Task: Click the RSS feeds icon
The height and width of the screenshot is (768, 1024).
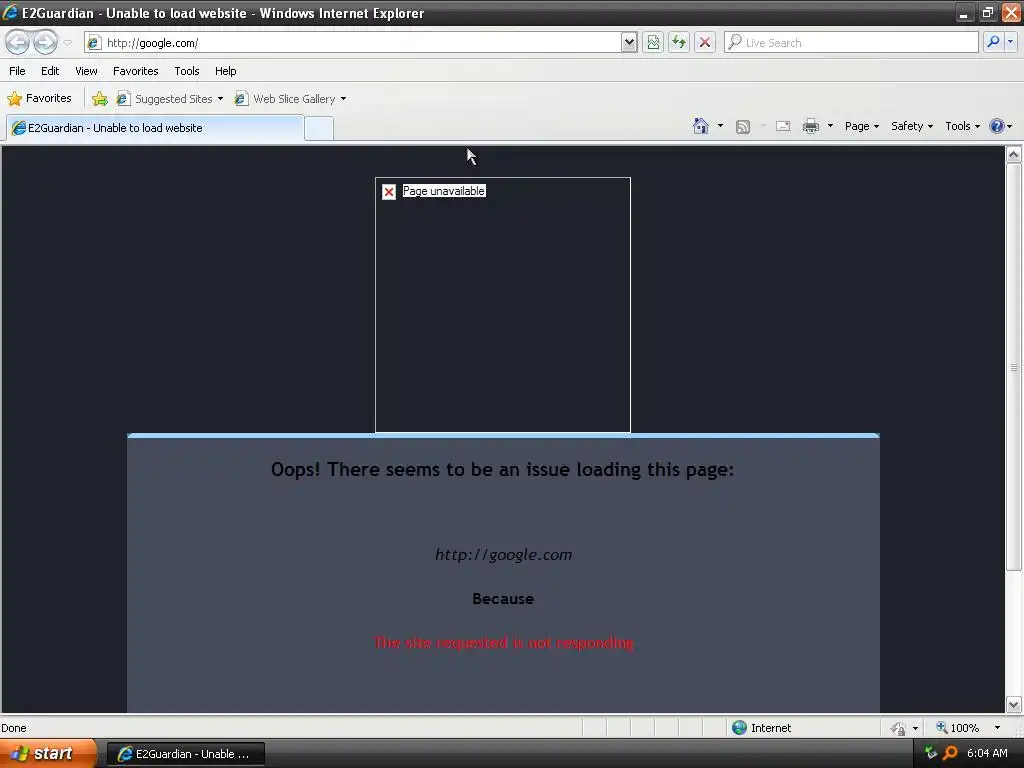Action: (x=743, y=127)
